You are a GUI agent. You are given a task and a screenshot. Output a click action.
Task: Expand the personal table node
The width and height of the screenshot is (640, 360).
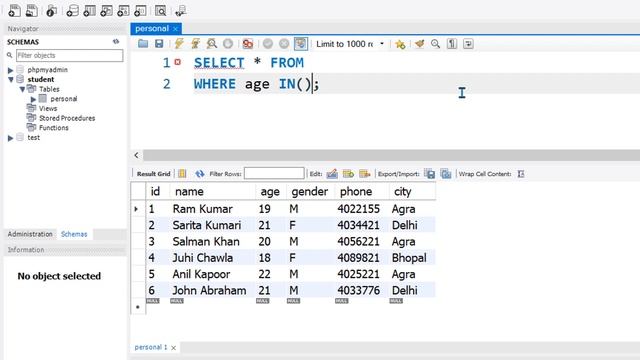pyautogui.click(x=33, y=99)
